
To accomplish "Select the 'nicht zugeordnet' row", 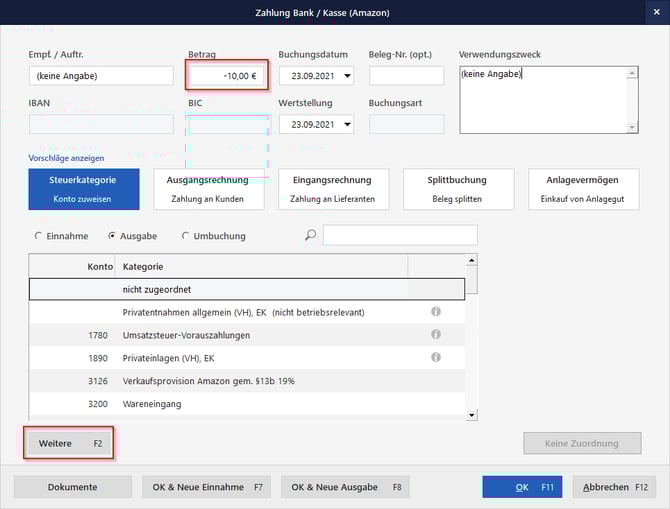I will (247, 289).
